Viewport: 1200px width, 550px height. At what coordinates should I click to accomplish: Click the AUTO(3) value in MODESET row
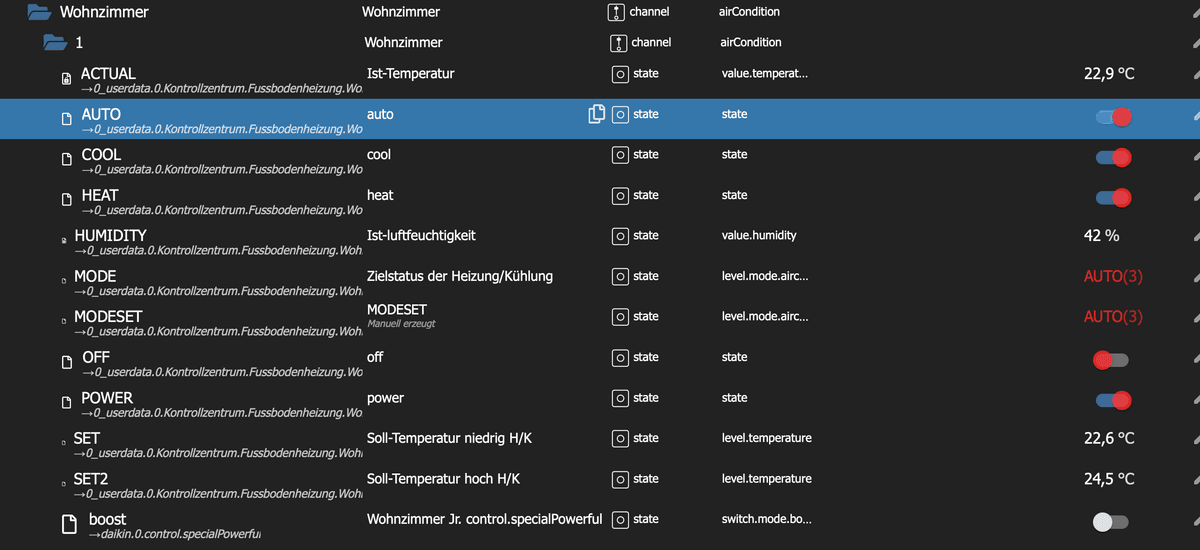1113,317
